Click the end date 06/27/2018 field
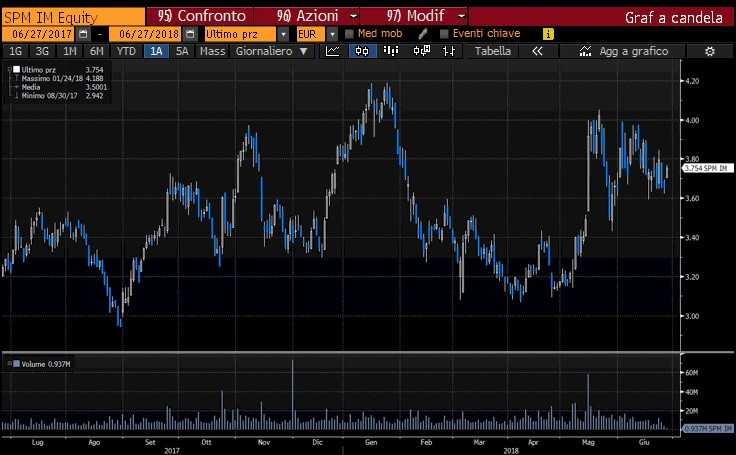The width and height of the screenshot is (736, 455). [x=146, y=34]
